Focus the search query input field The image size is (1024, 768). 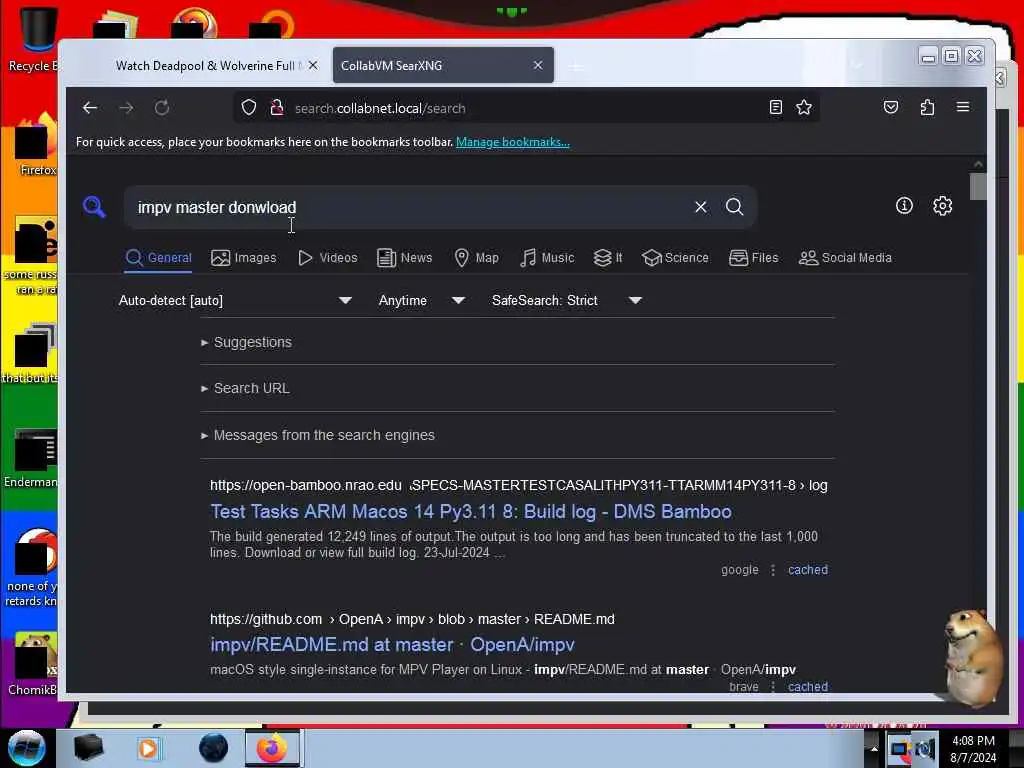point(411,207)
